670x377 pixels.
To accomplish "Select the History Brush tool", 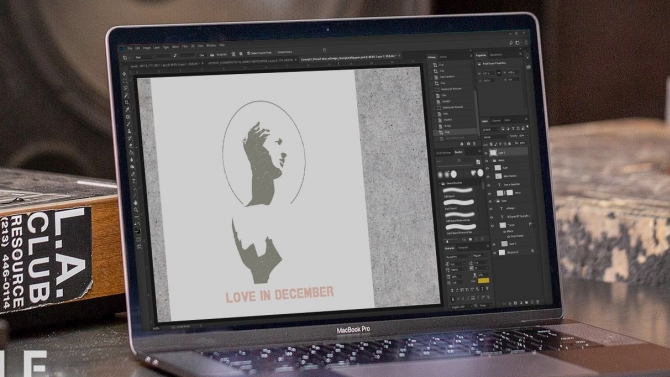I will [130, 138].
